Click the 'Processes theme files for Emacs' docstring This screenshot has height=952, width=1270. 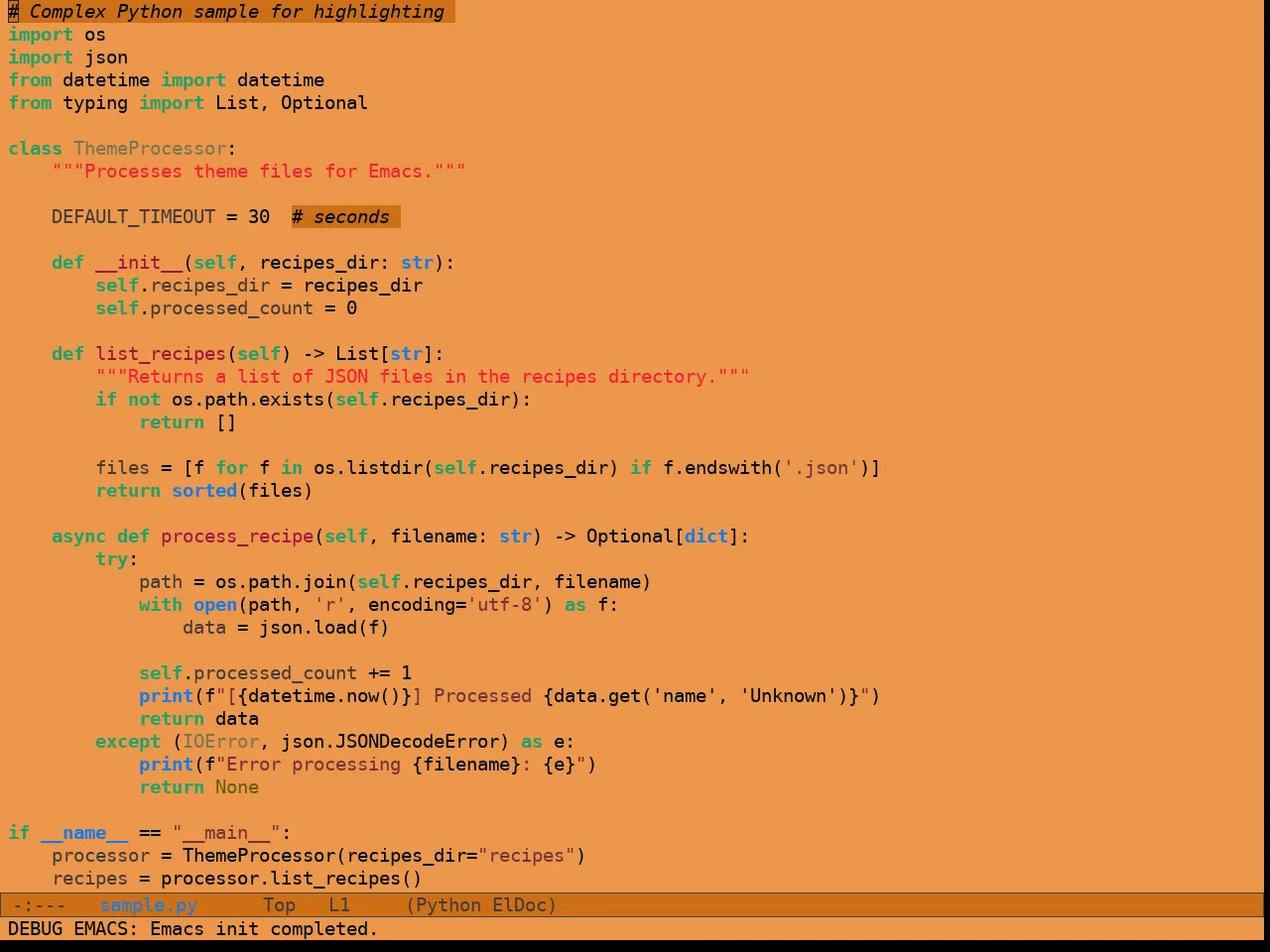click(x=259, y=172)
